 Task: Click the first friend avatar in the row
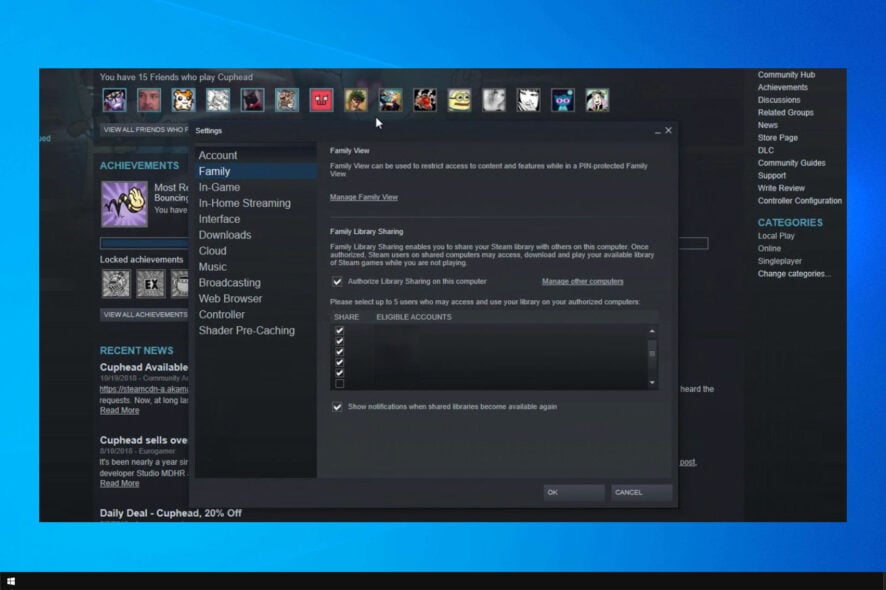pos(113,99)
